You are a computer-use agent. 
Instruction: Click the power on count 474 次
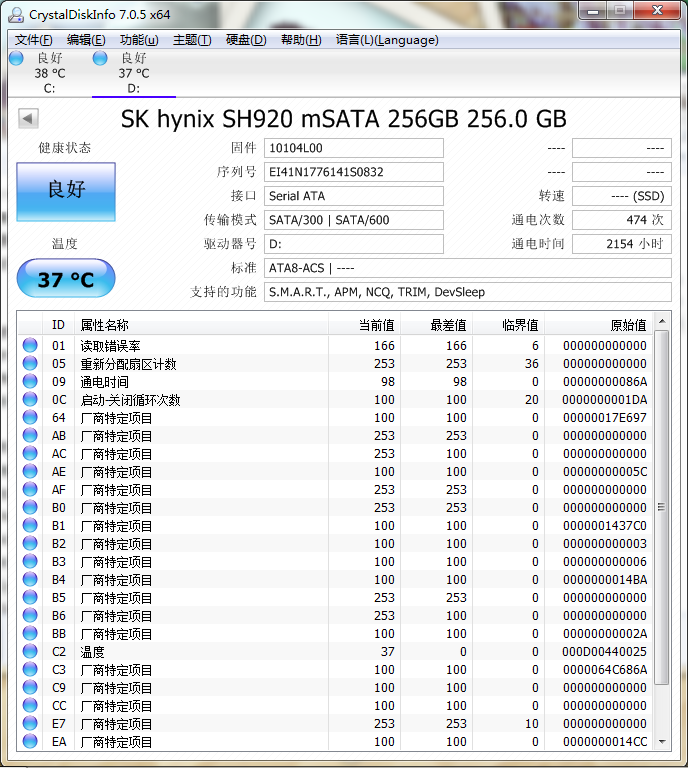pos(621,220)
